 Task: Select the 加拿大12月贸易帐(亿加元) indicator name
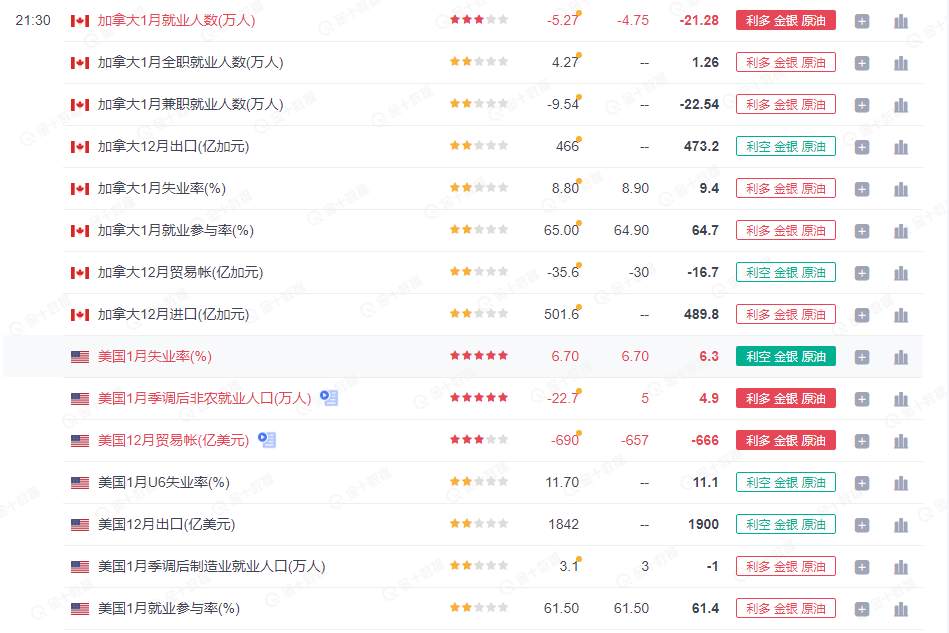point(180,272)
